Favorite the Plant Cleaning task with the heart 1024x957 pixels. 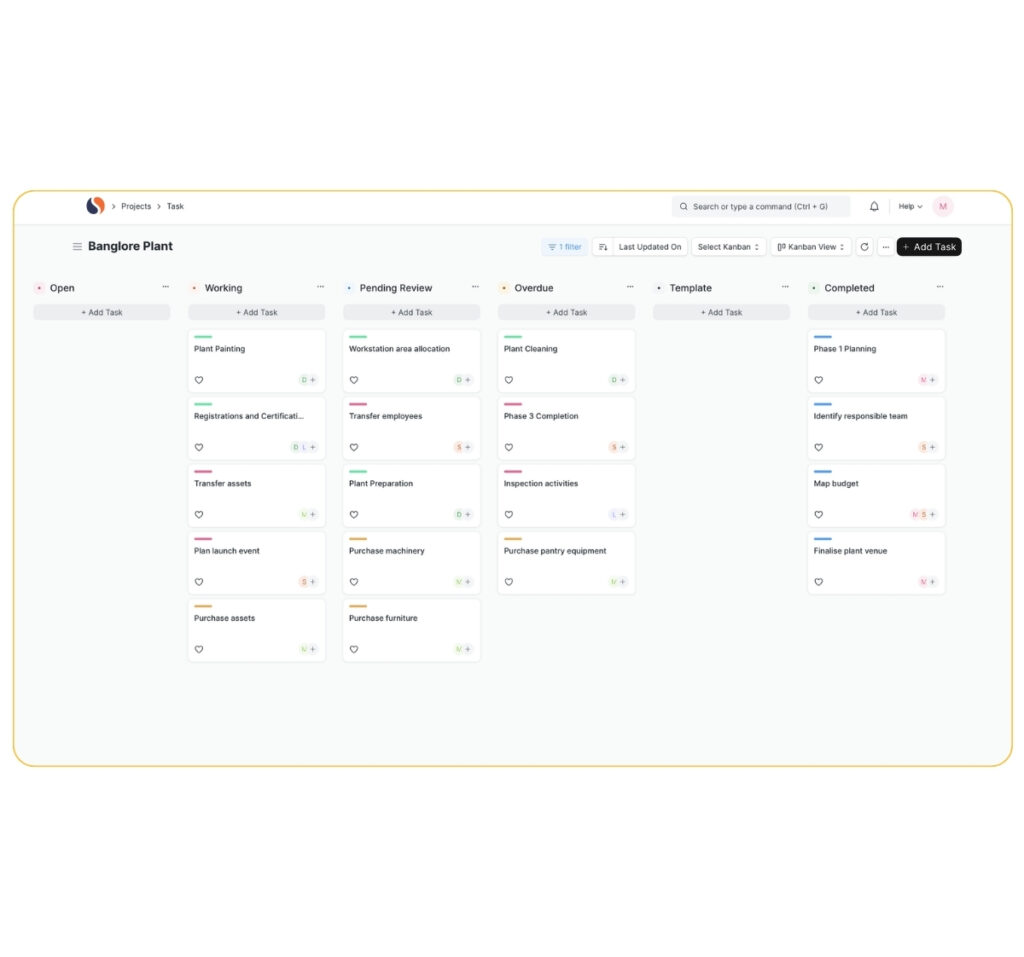509,380
